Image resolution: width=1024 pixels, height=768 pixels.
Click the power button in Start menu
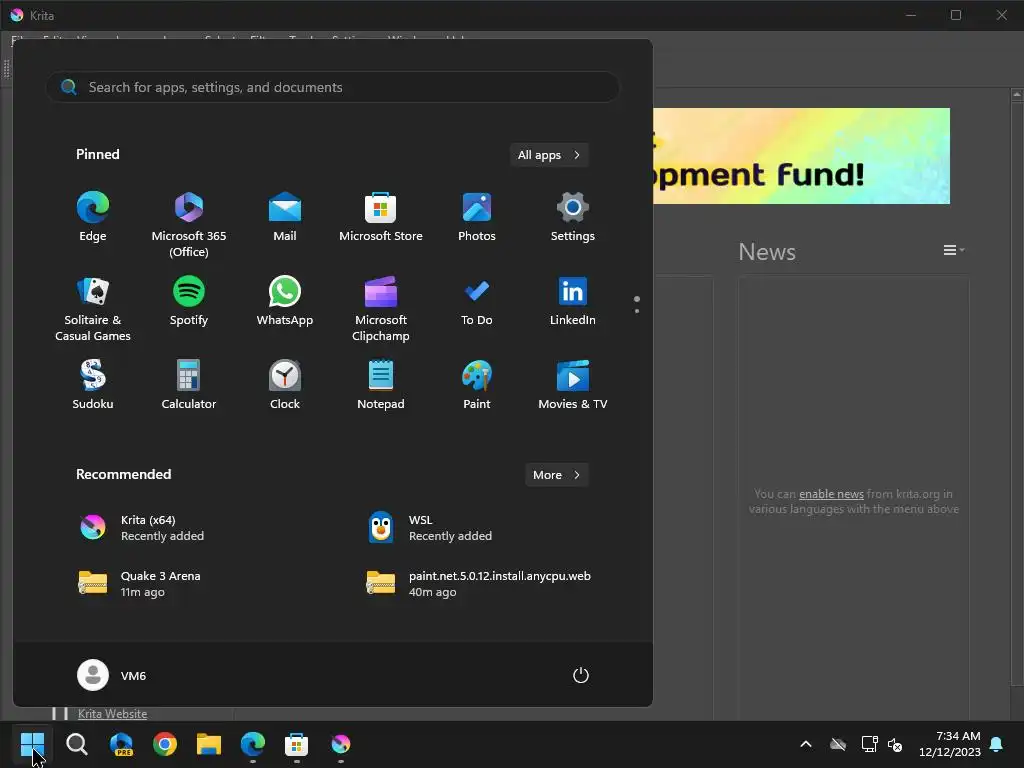[581, 675]
